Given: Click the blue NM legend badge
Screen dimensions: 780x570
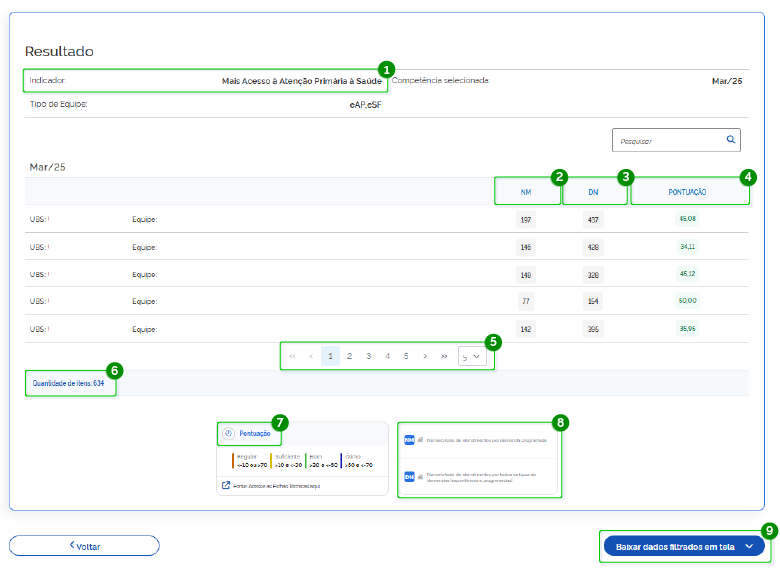Looking at the screenshot, I should pyautogui.click(x=409, y=439).
